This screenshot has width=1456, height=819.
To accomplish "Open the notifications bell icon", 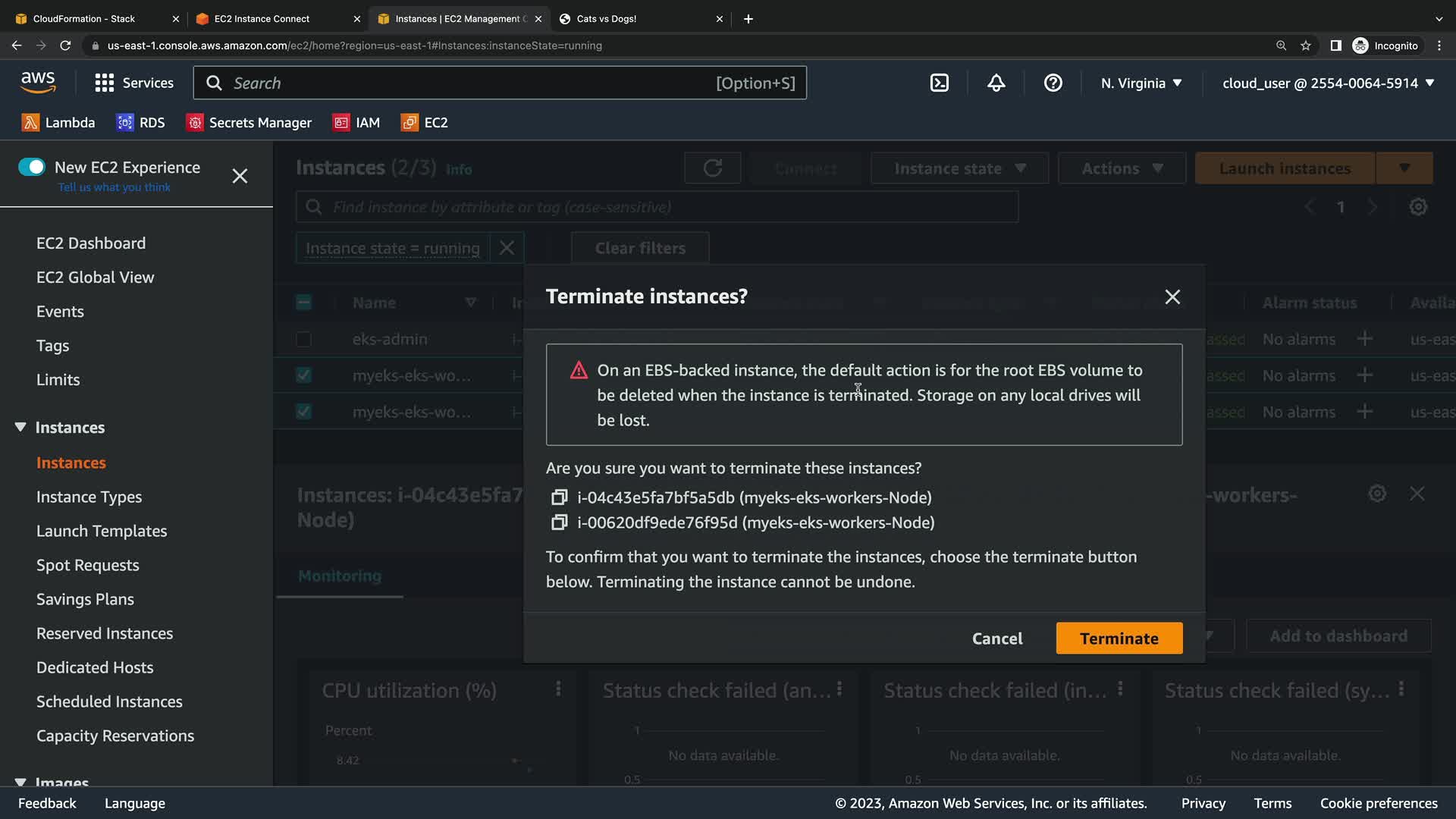I will click(x=996, y=83).
